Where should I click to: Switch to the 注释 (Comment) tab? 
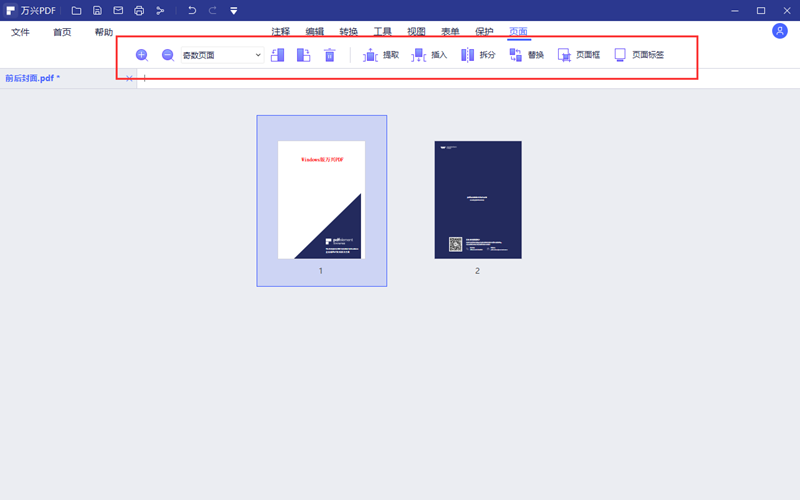[x=281, y=32]
